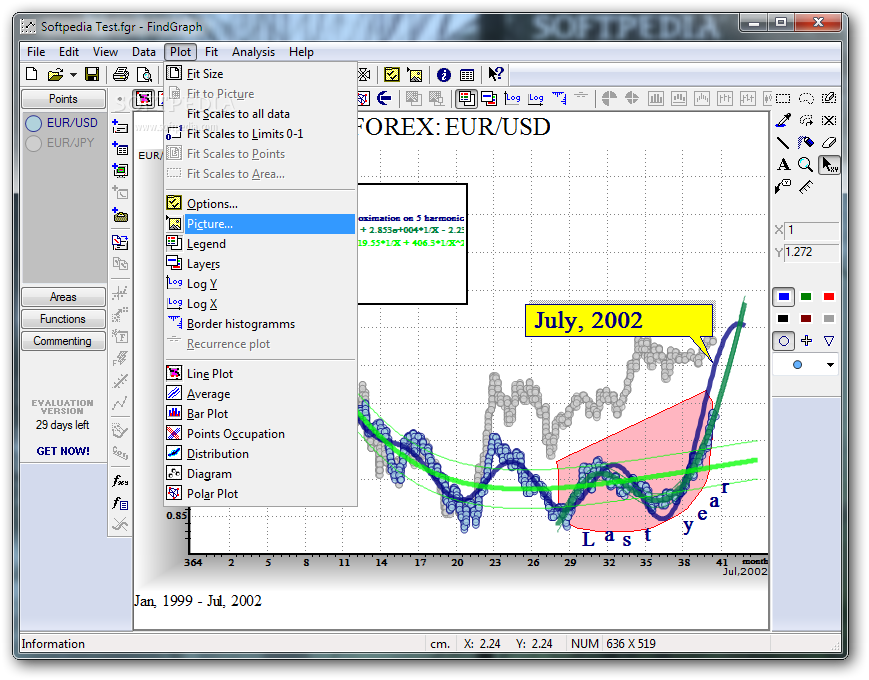The height and width of the screenshot is (680, 869).
Task: Click the Picture toolbar icon
Action: pyautogui.click(x=415, y=74)
